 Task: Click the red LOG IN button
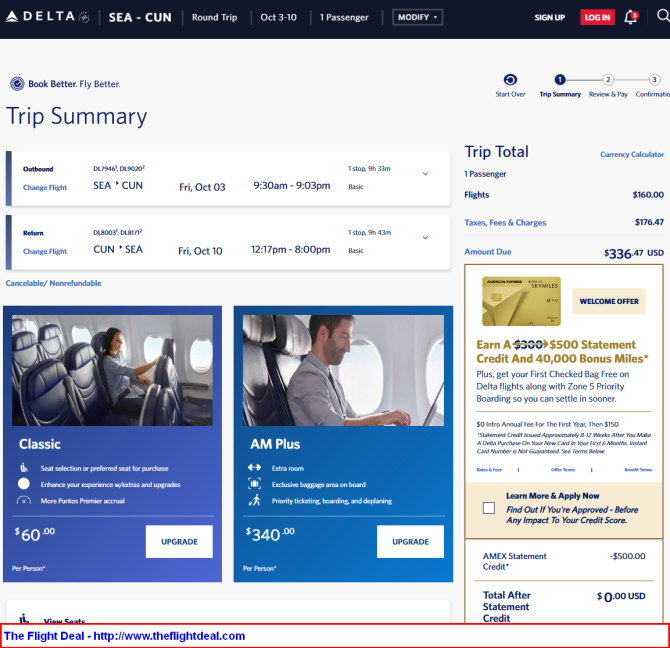tap(597, 18)
